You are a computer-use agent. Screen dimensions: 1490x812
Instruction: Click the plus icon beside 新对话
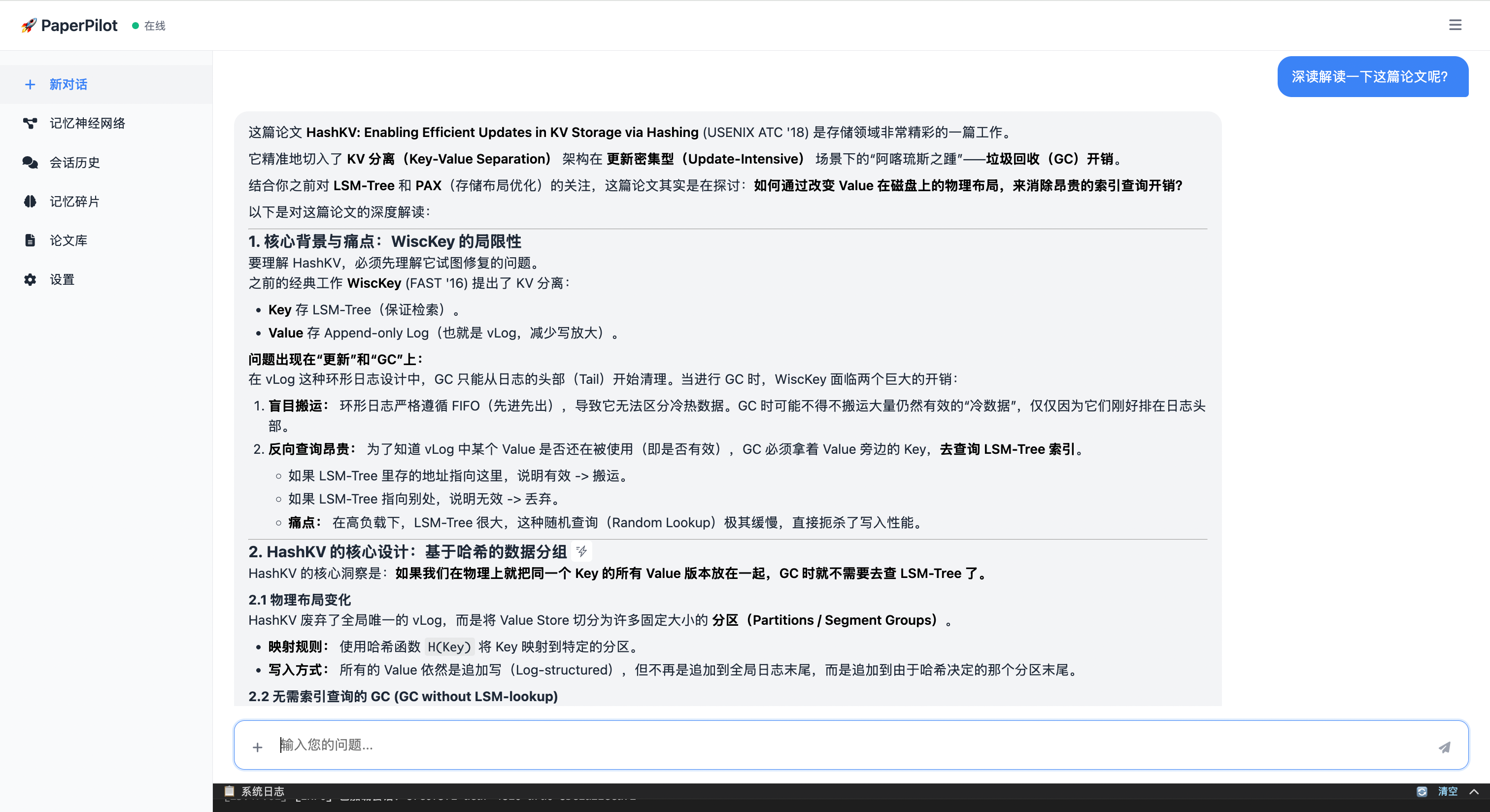(x=30, y=84)
